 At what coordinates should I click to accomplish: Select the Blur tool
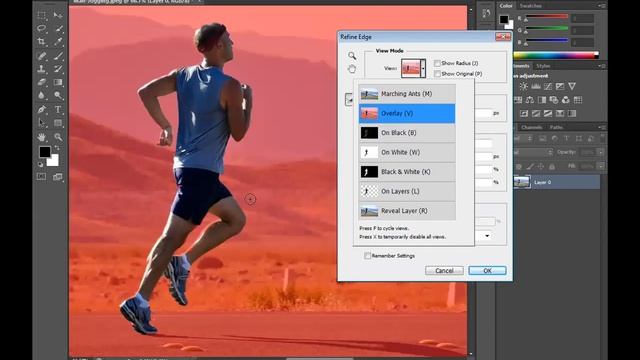tap(42, 95)
